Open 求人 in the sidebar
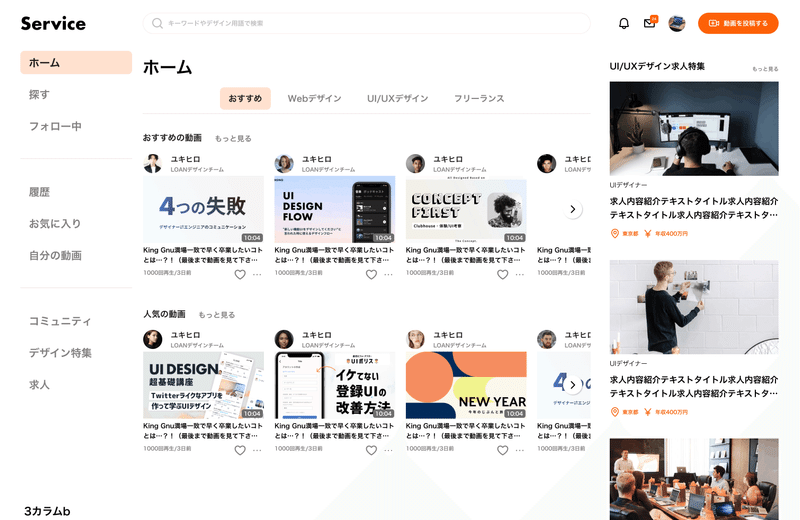The height and width of the screenshot is (520, 800). tap(39, 384)
